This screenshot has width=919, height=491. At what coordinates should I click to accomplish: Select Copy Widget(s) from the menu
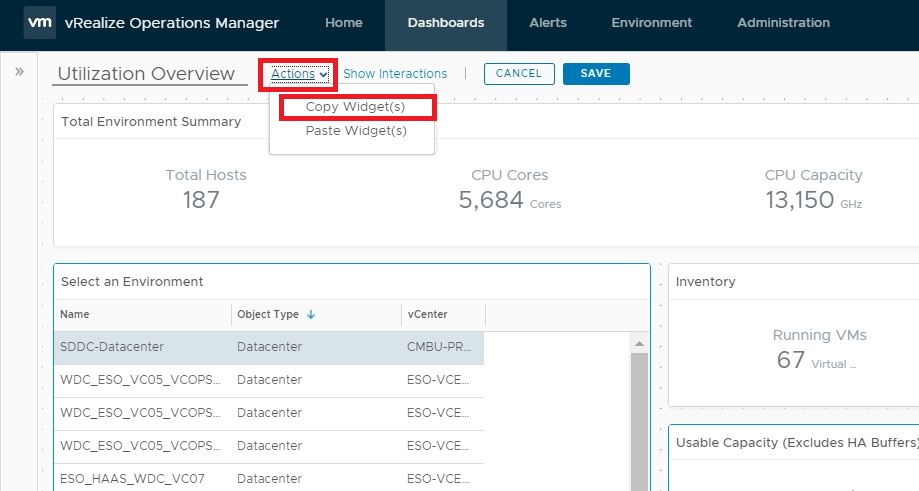pyautogui.click(x=356, y=107)
